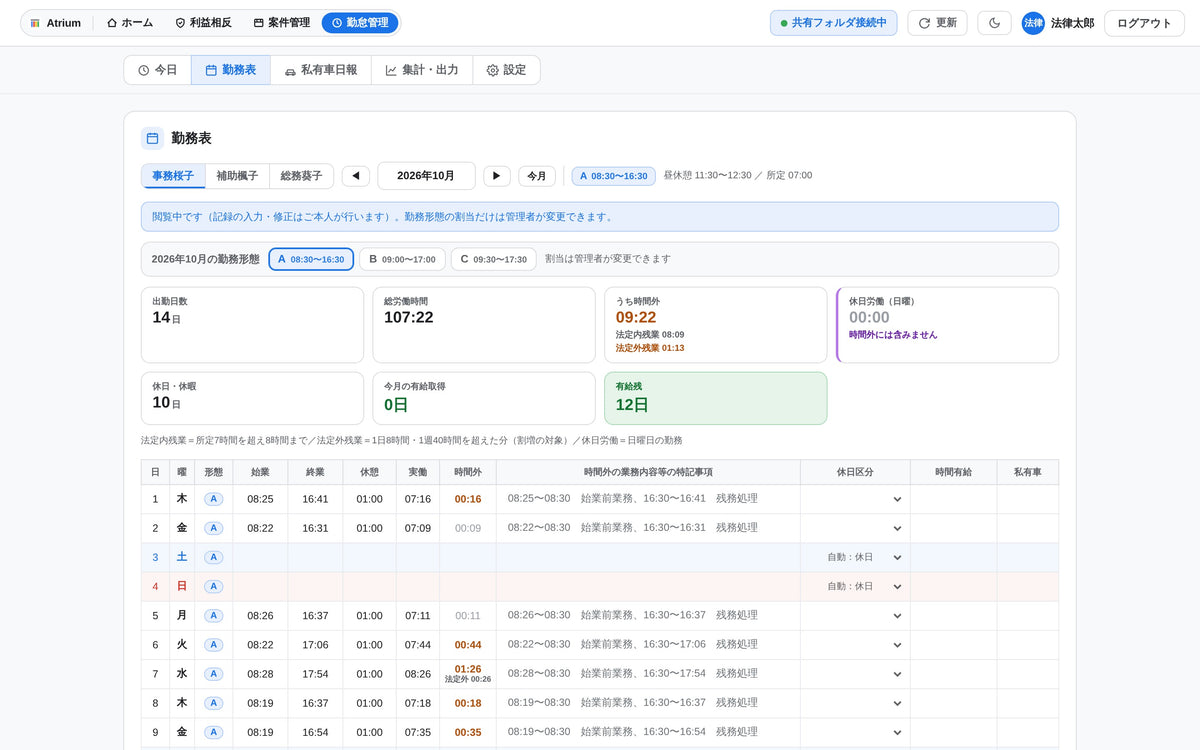The height and width of the screenshot is (750, 1200).
Task: Open 休日区分 dropdown for day 3 土
Action: pos(855,557)
